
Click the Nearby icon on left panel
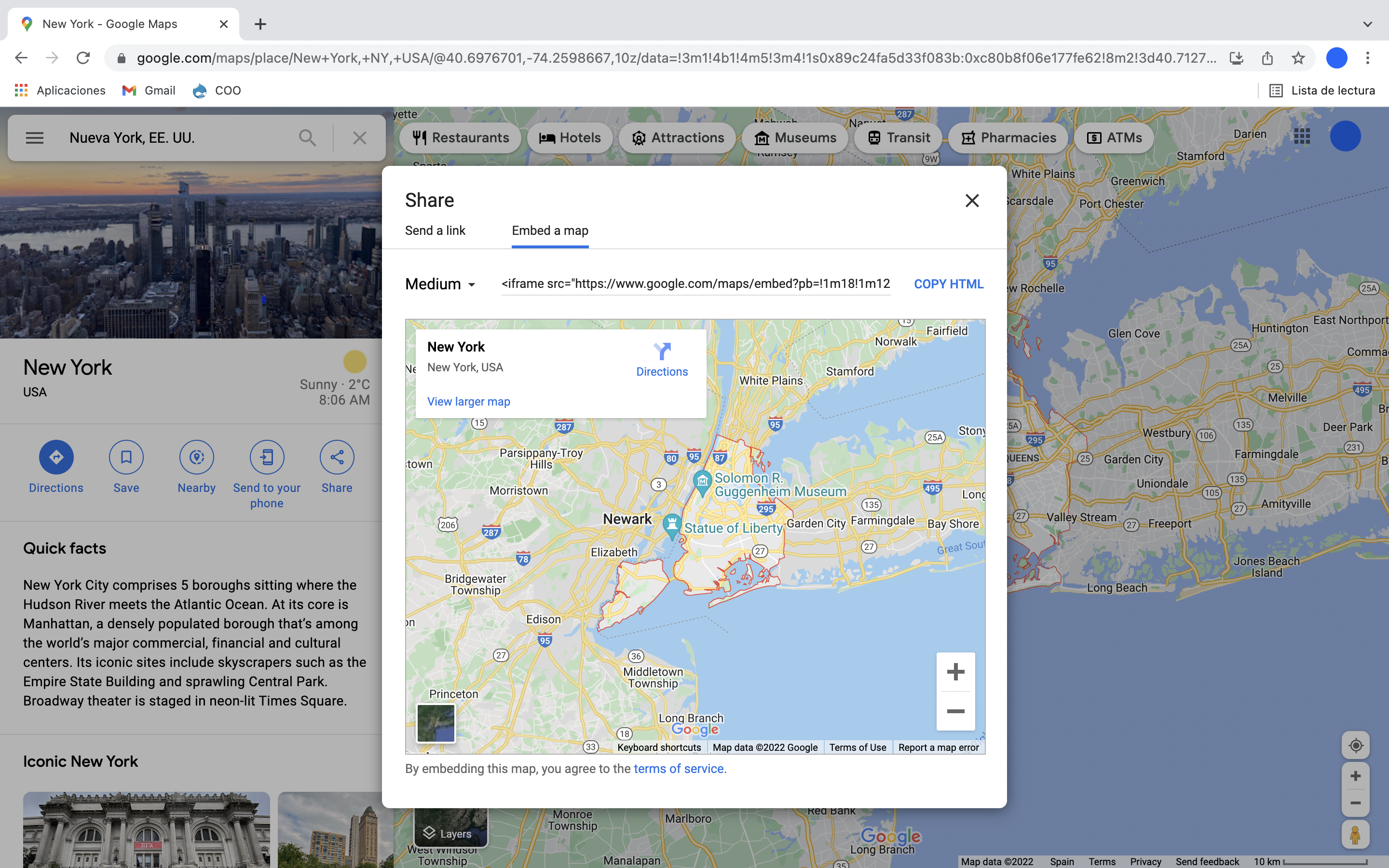pyautogui.click(x=196, y=457)
